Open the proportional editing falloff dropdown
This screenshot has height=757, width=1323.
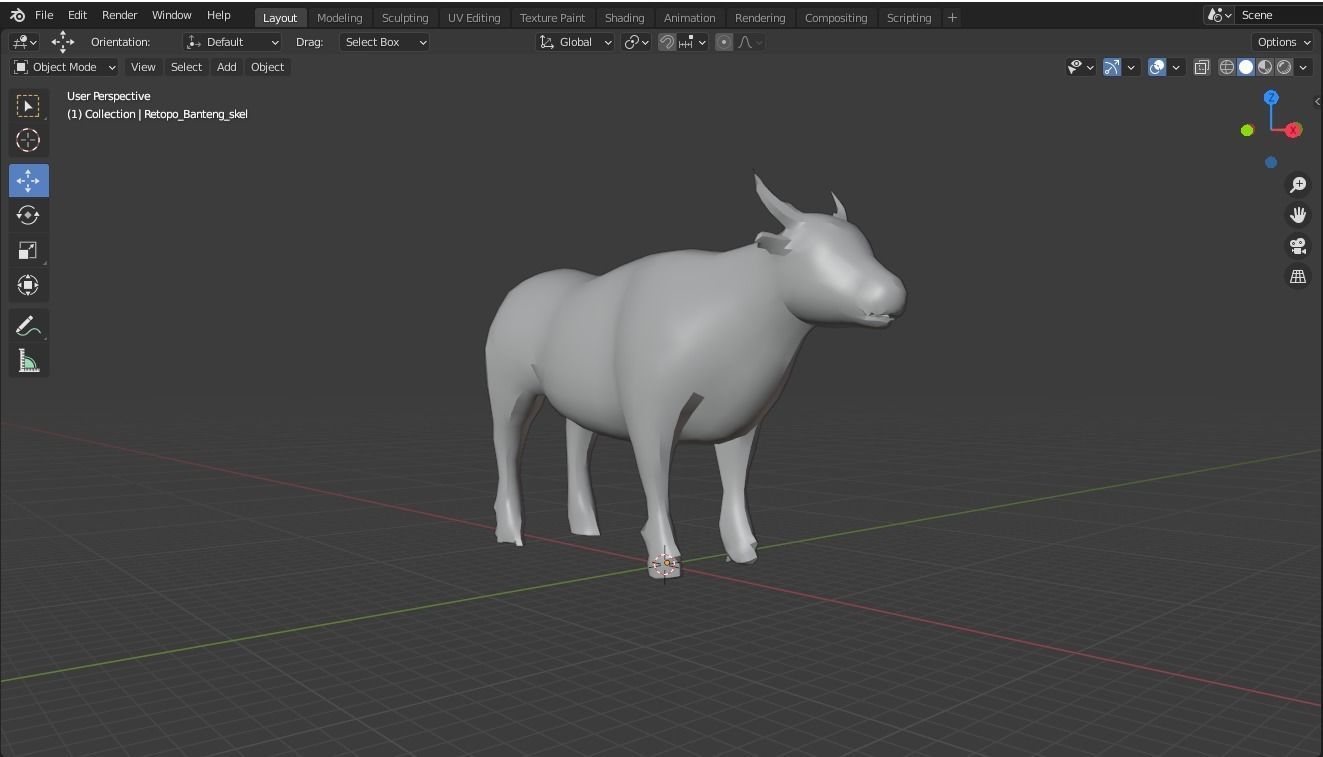751,42
